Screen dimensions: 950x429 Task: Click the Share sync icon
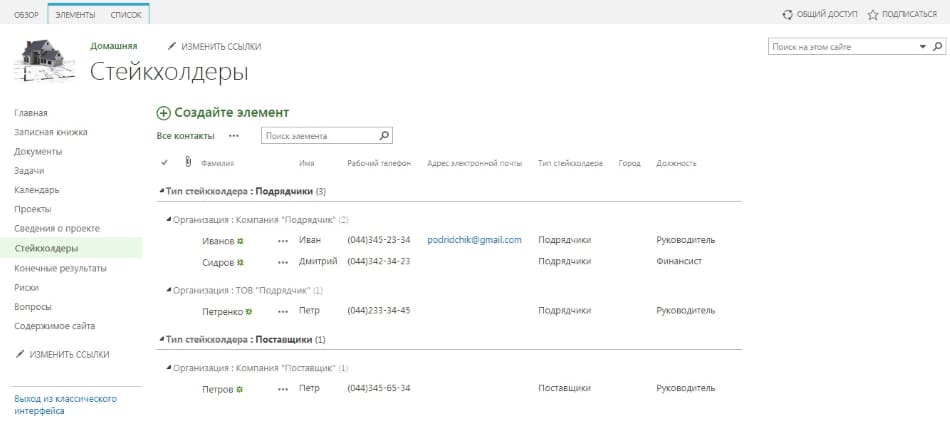[x=788, y=15]
